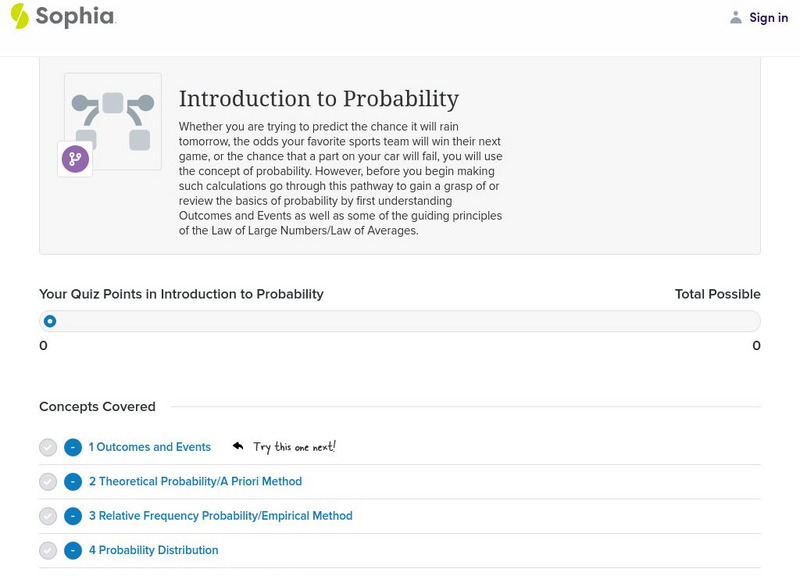Toggle the checkmark circle for Relative Frequency Probability

pyautogui.click(x=48, y=516)
